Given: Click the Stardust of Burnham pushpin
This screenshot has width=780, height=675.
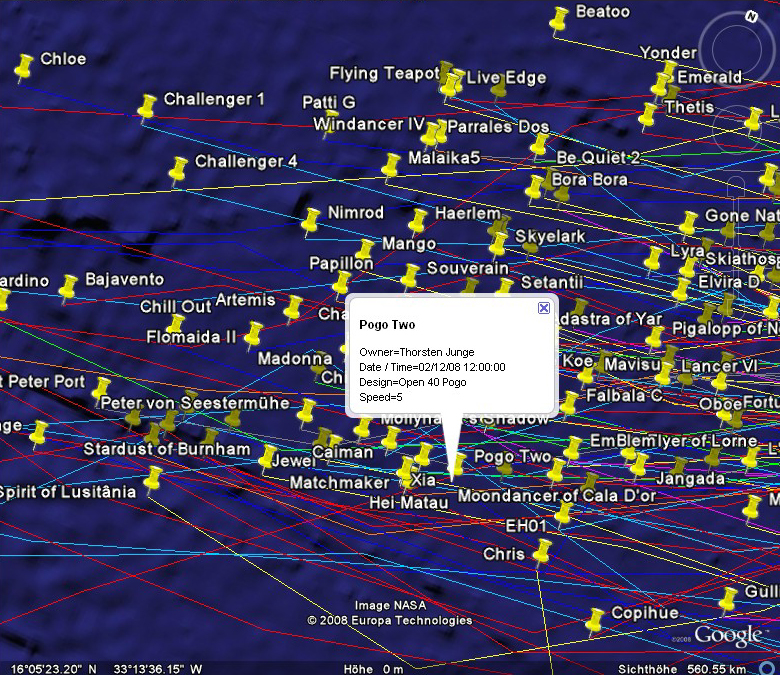Looking at the screenshot, I should point(267,457).
